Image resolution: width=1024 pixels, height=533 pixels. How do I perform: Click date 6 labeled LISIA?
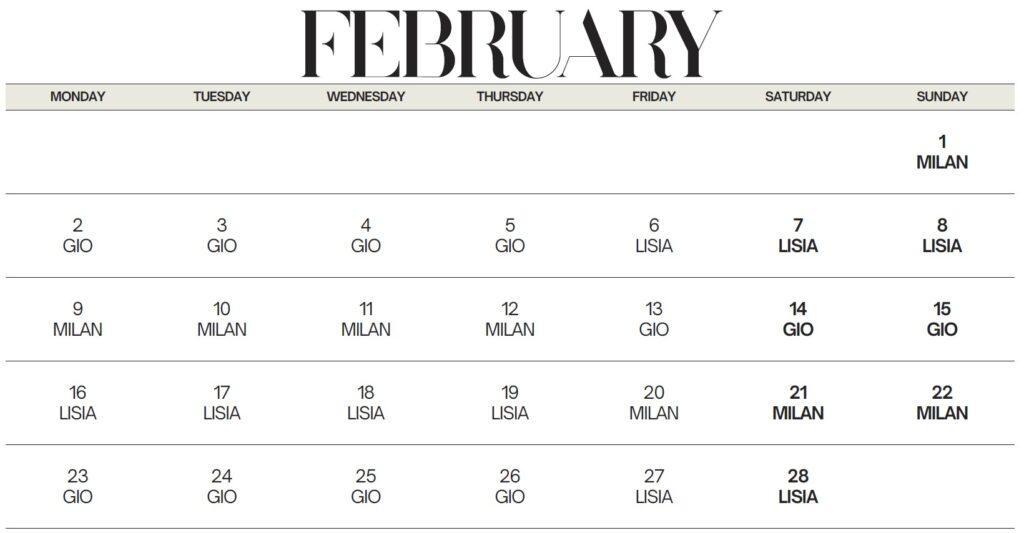click(654, 236)
